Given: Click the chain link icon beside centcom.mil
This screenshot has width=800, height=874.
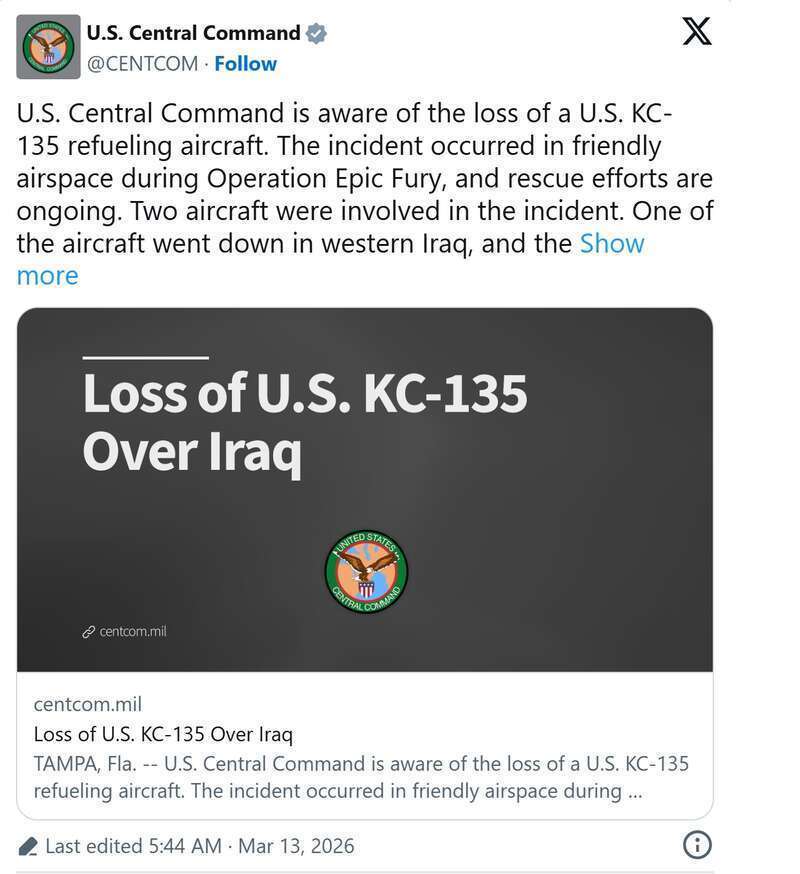Looking at the screenshot, I should (88, 632).
